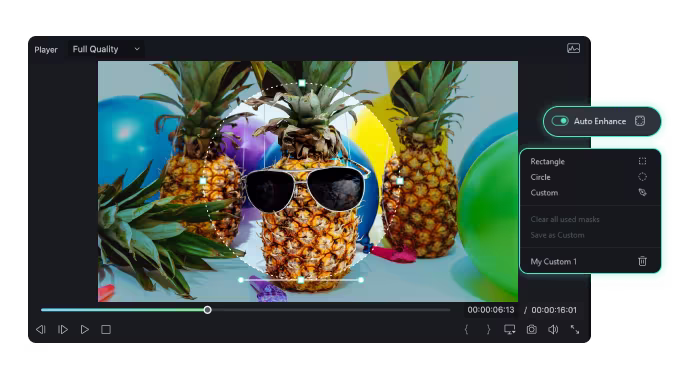Viewport: 690px width, 390px height.
Task: Click the left handle of circle mask
Action: click(x=203, y=181)
